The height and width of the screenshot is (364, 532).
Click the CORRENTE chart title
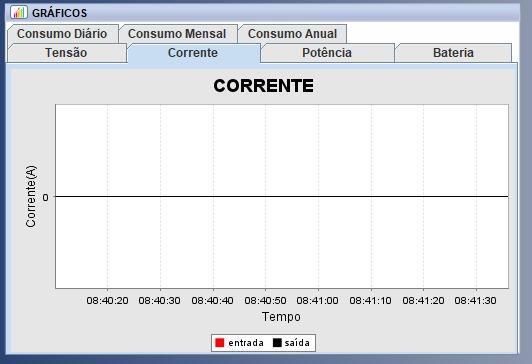point(263,85)
